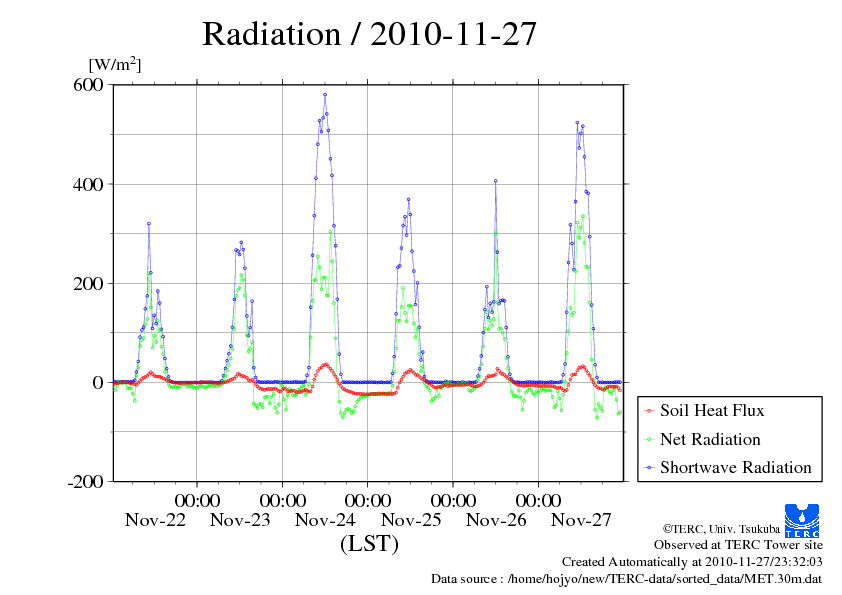Click the chart title 'Radiation / 2010-11-27'

point(369,34)
